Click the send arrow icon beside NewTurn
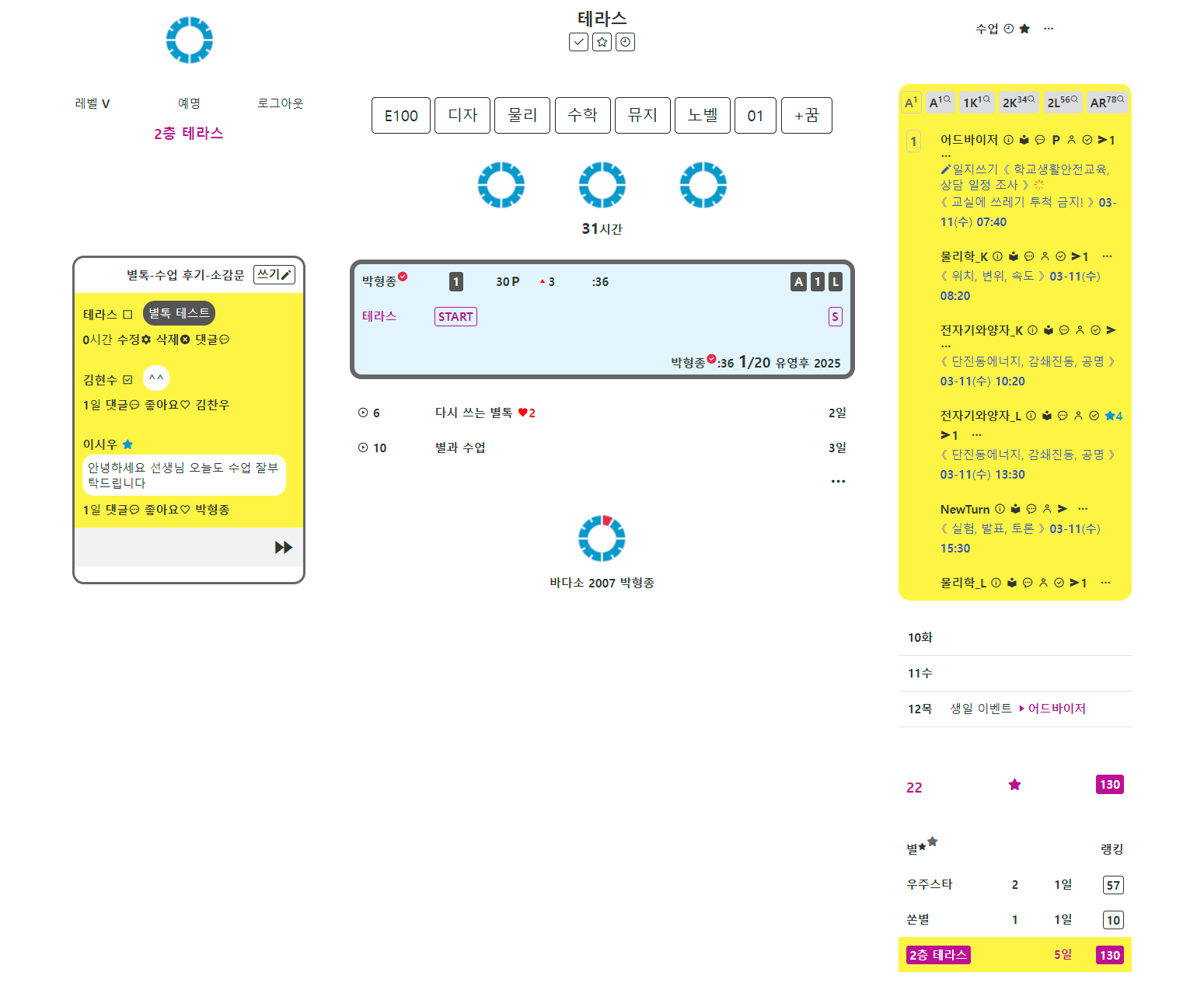The image size is (1204, 1000). coord(1063,509)
